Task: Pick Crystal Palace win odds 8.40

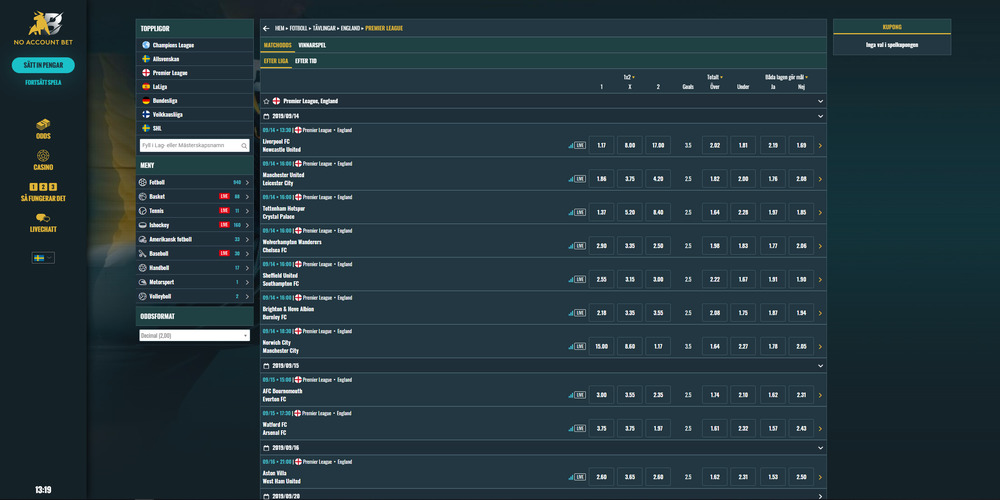Action: tap(658, 212)
